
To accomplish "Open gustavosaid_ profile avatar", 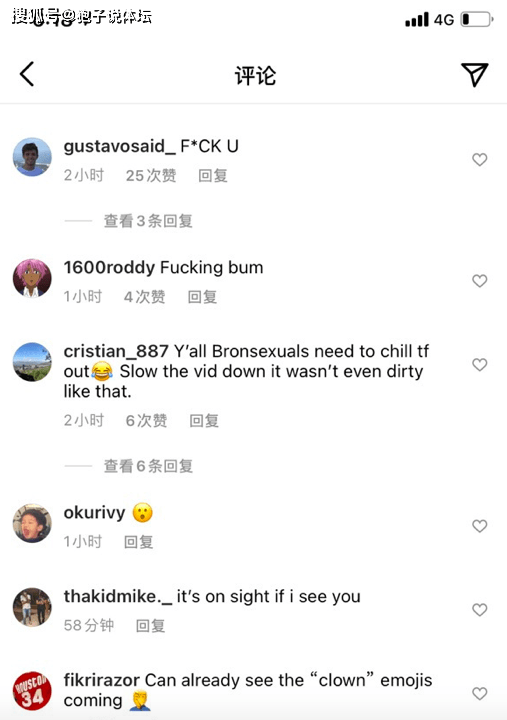I will click(32, 157).
